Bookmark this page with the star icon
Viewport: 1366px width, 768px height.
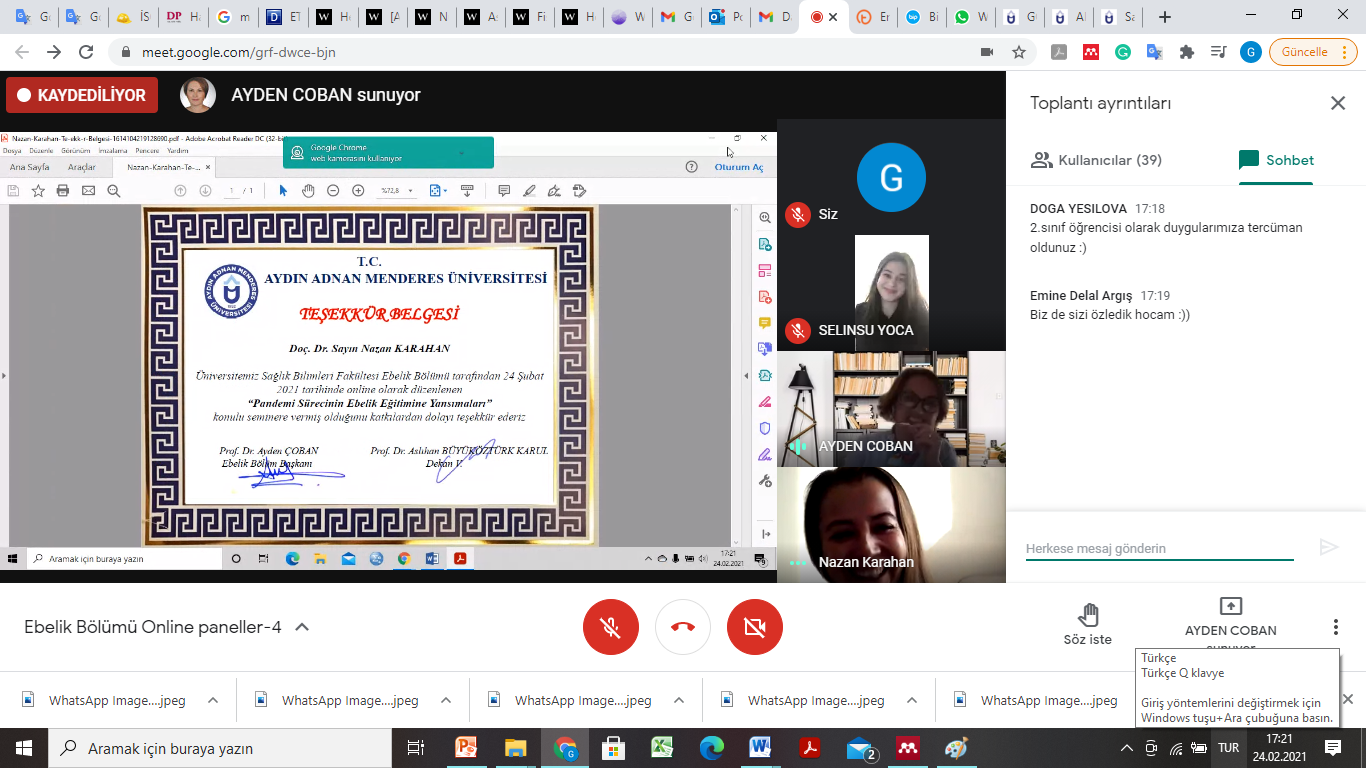click(x=1019, y=52)
